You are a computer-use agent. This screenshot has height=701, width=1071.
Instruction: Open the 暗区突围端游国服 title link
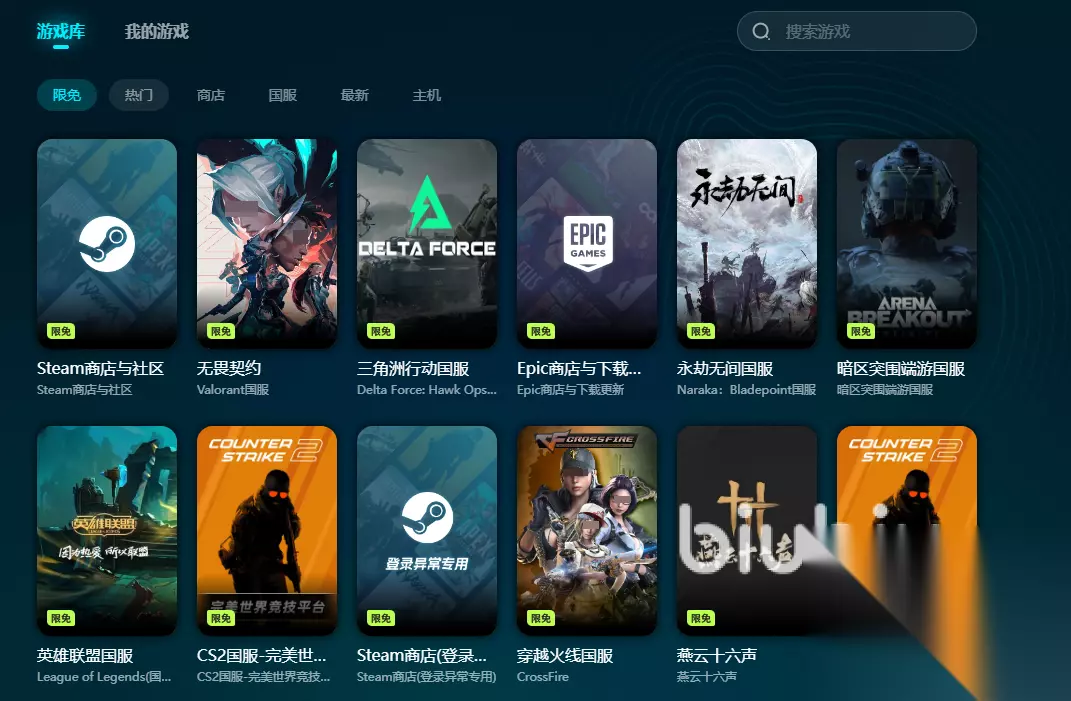(901, 369)
